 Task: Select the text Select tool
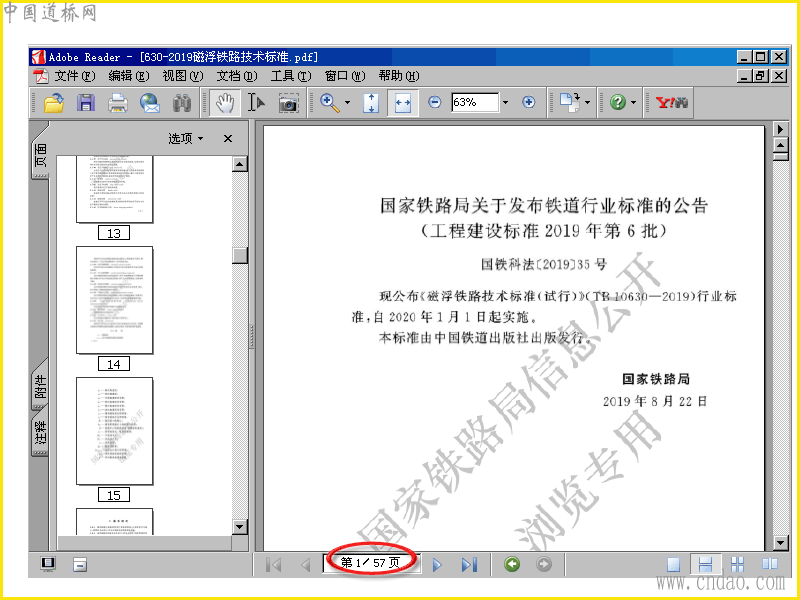tap(256, 103)
